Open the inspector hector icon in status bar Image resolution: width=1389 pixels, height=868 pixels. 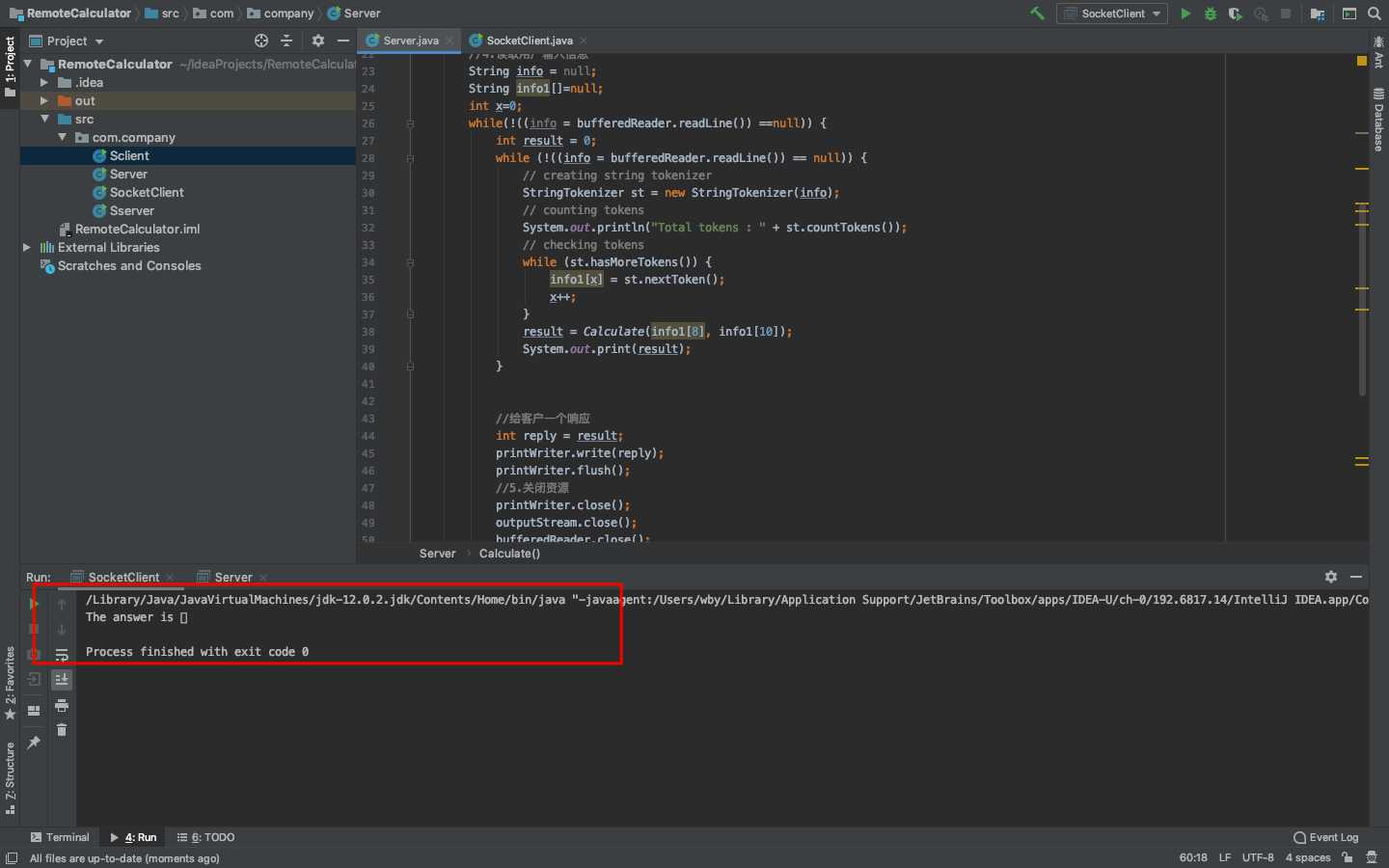(x=1372, y=857)
